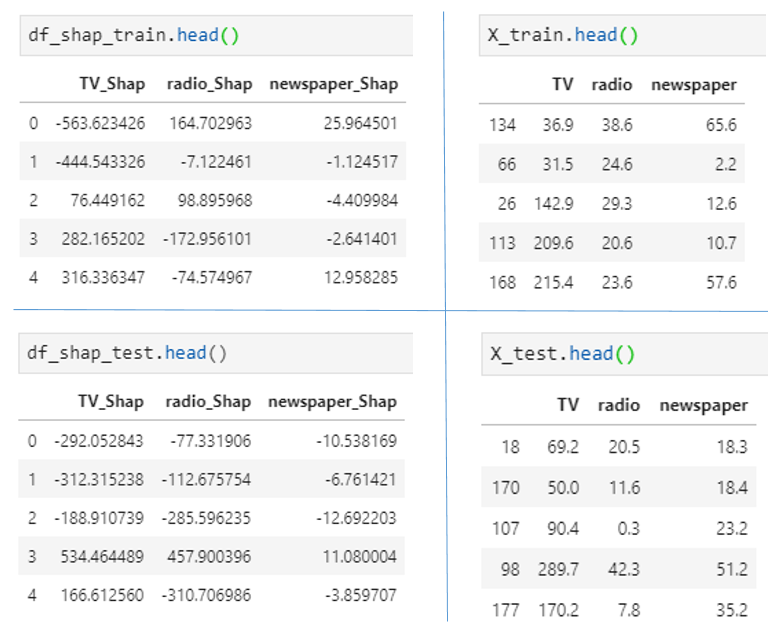Select TV value 215.4 in X_train table

pyautogui.click(x=555, y=283)
